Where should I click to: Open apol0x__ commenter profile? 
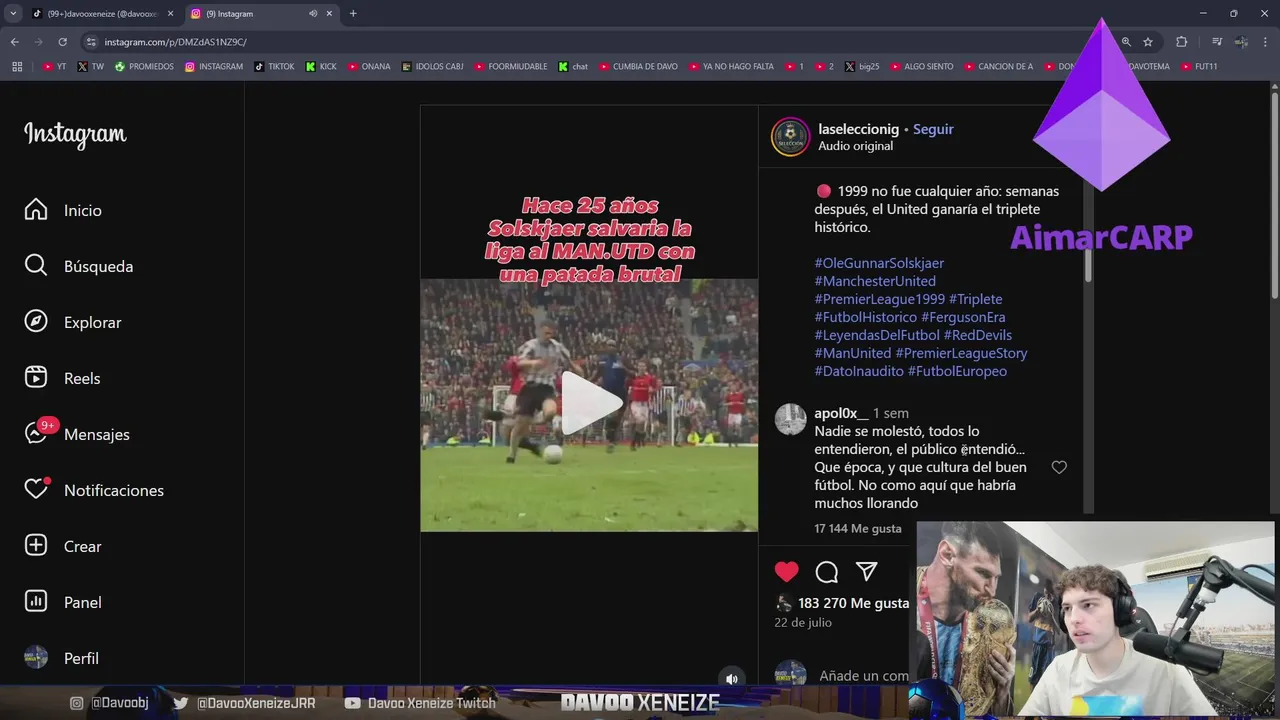click(841, 413)
